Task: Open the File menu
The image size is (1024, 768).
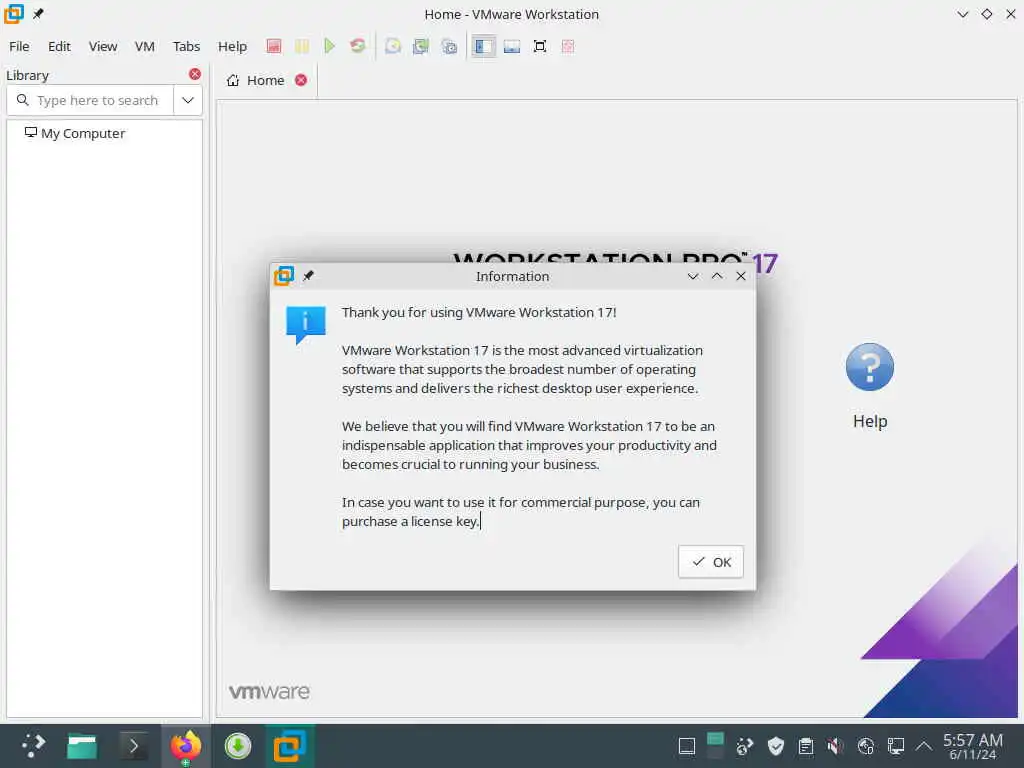Action: tap(19, 46)
